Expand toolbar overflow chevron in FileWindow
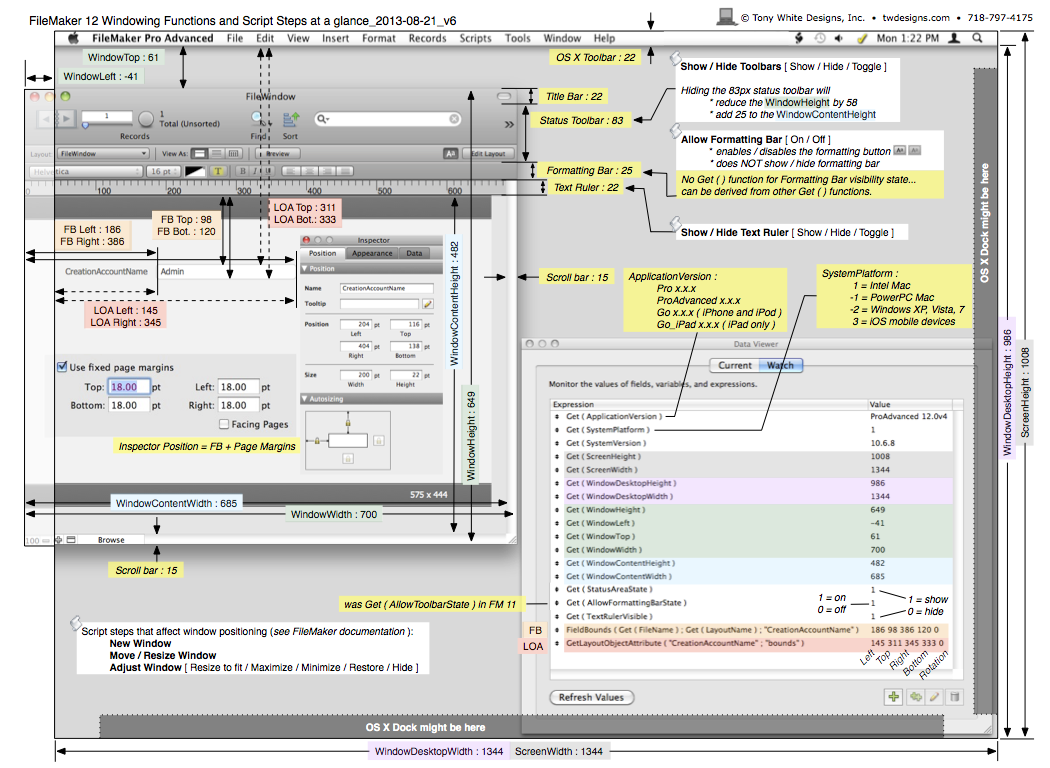Screen dimensions: 1050x768 tap(509, 125)
